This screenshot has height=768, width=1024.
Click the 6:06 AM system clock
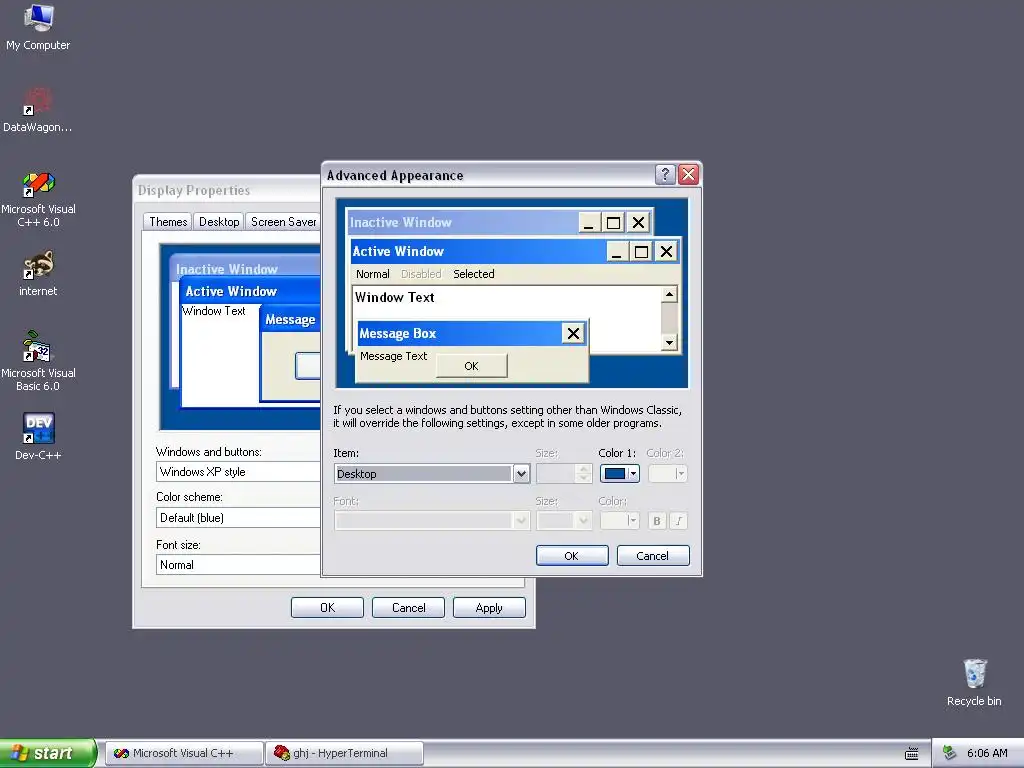coord(987,753)
